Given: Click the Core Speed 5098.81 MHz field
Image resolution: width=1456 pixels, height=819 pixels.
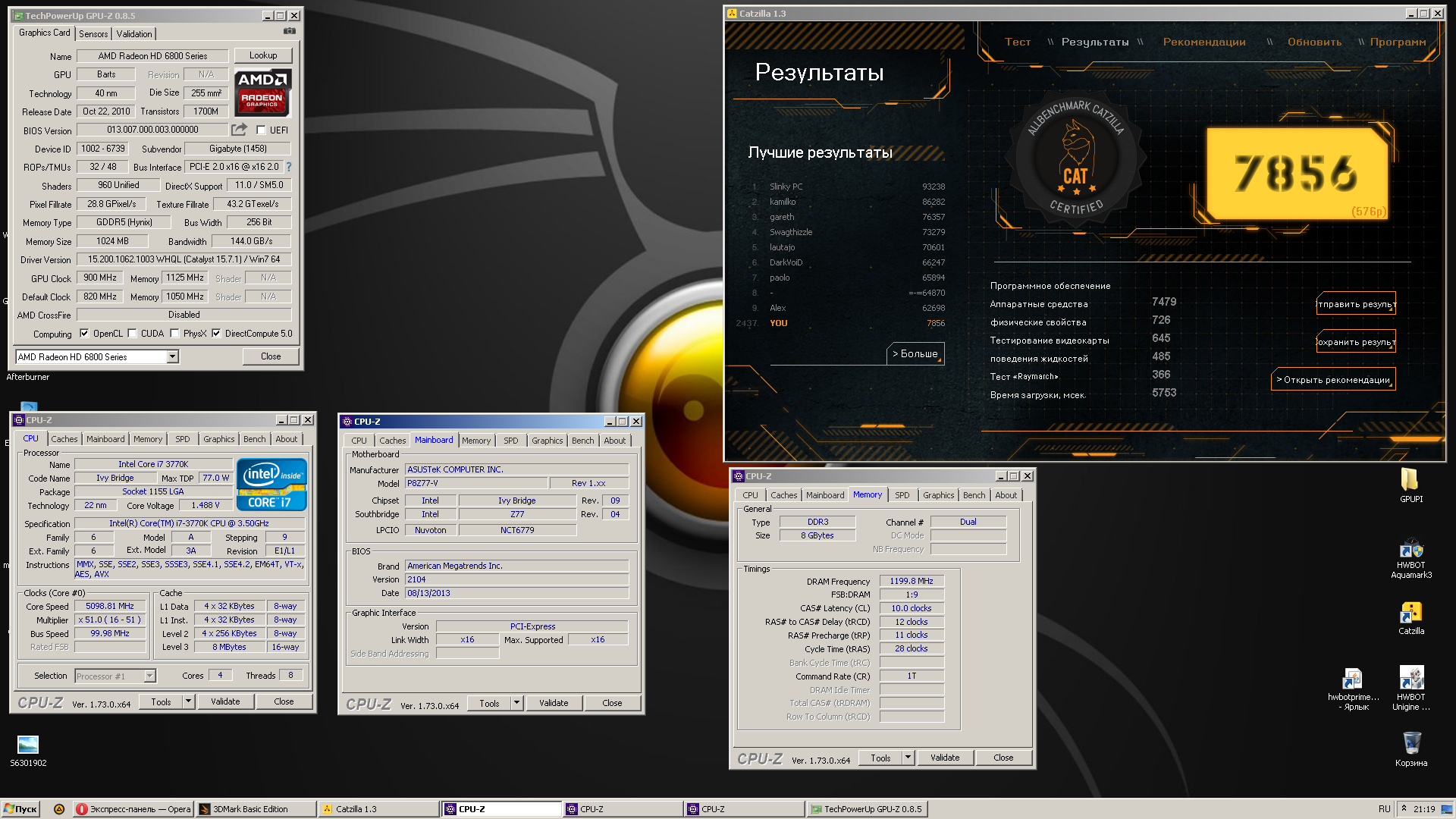Looking at the screenshot, I should coord(110,606).
